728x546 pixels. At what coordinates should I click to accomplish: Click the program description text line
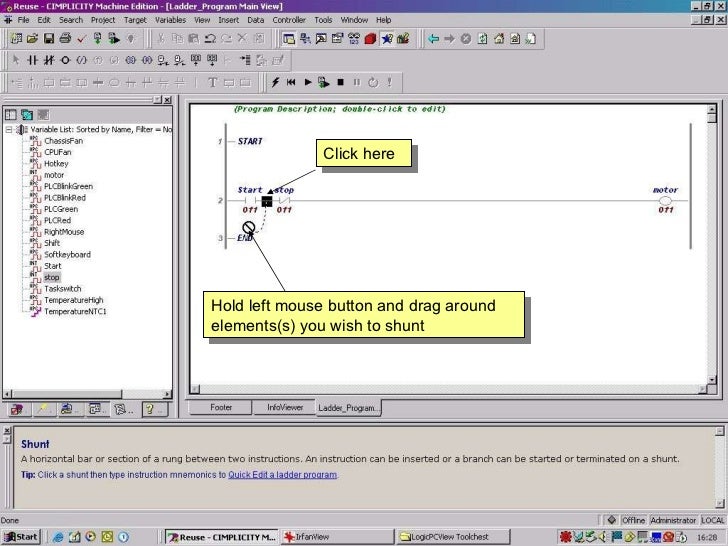point(339,109)
